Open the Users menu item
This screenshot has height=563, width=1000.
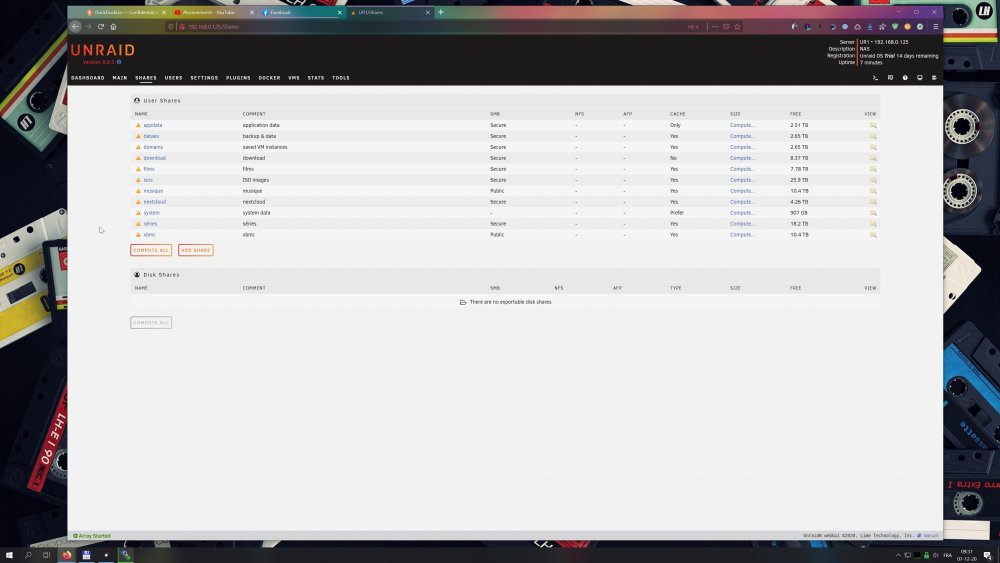click(173, 78)
